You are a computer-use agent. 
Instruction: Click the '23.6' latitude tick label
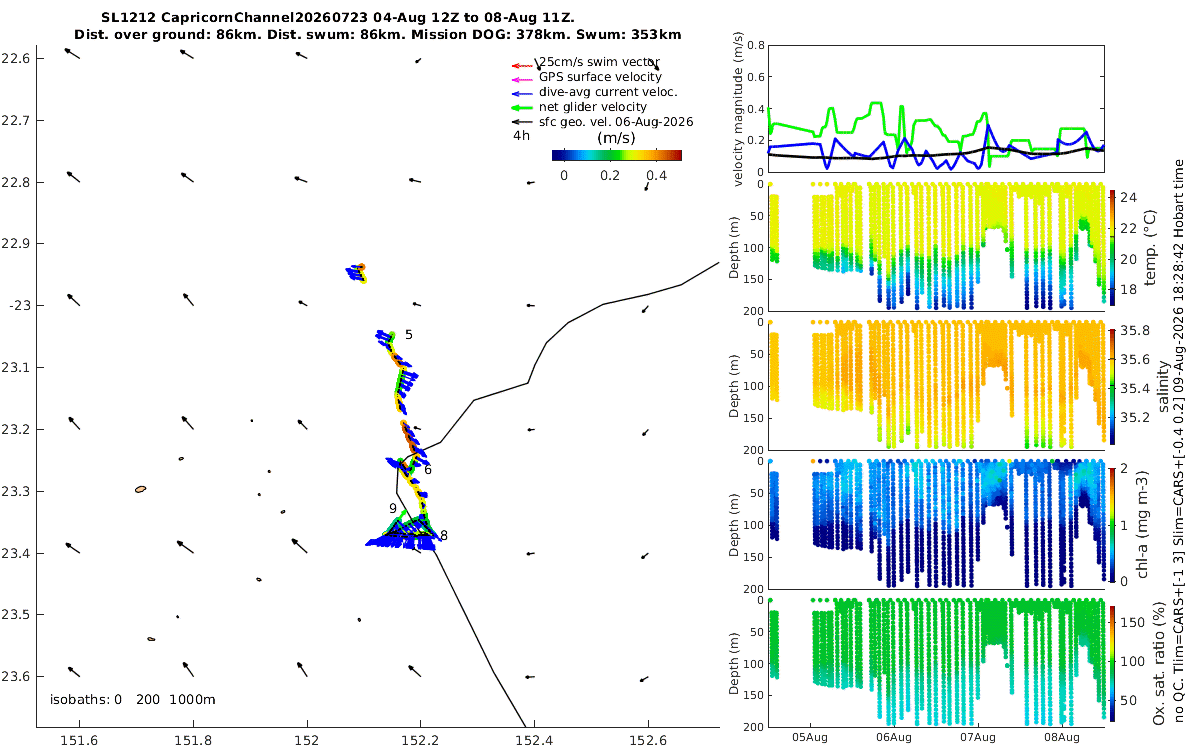click(x=16, y=676)
